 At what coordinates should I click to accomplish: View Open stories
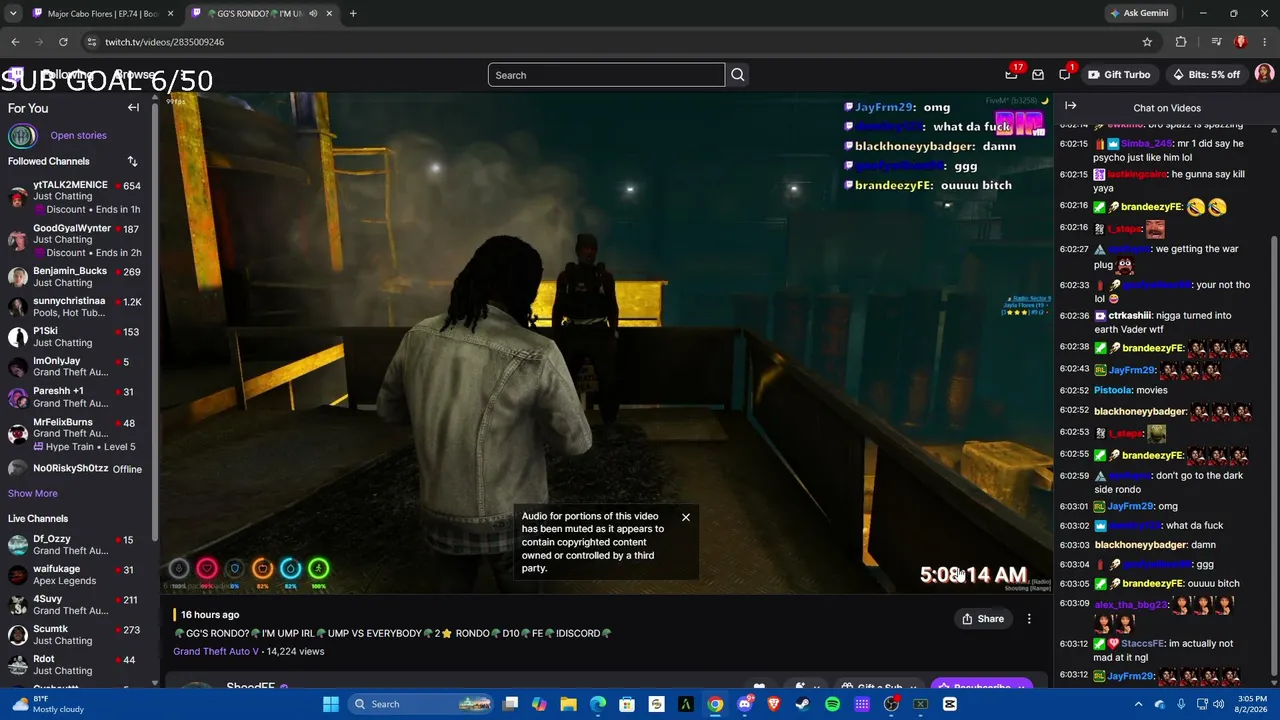(78, 135)
